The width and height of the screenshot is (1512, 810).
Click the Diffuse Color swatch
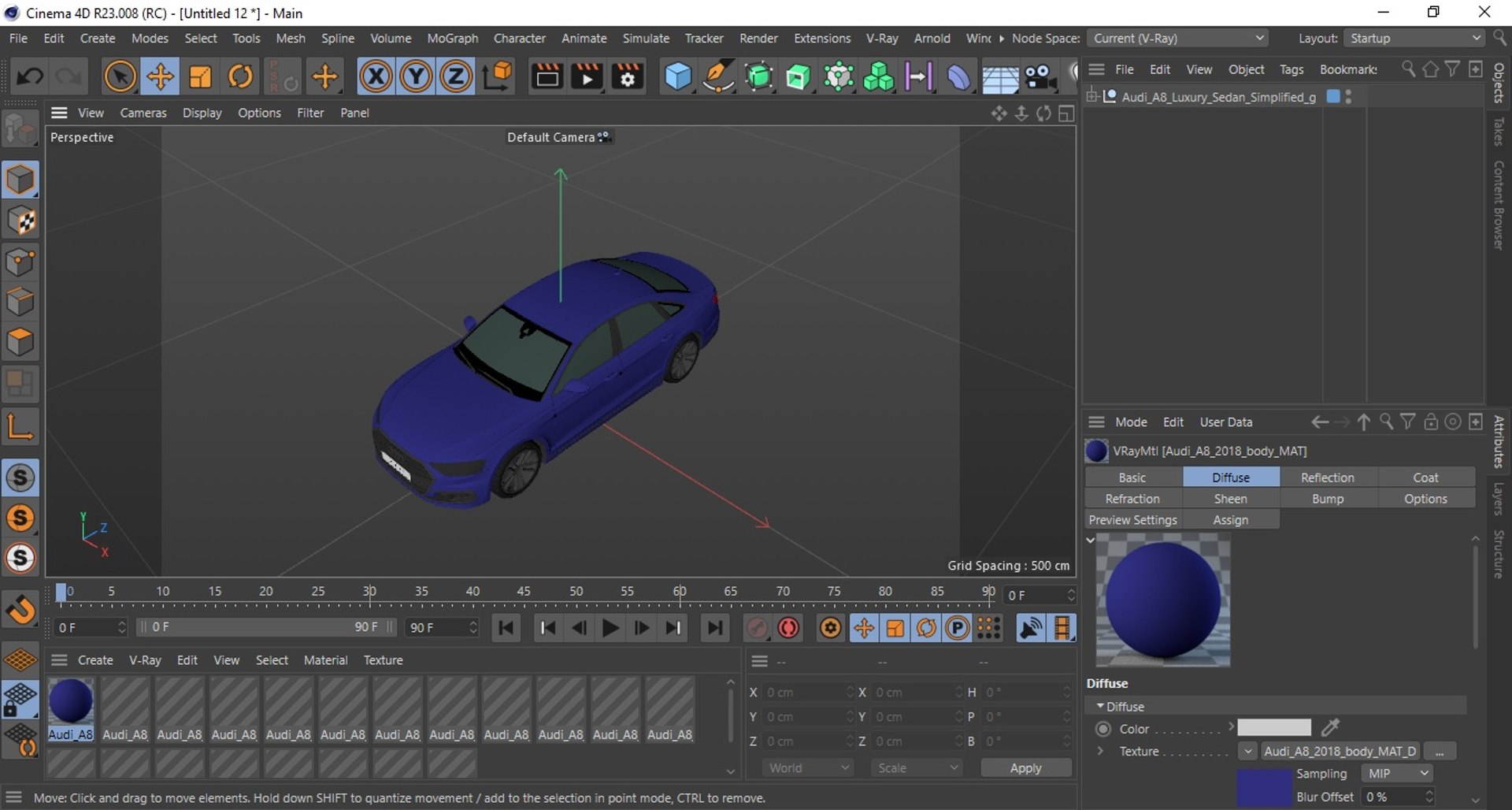tap(1274, 727)
